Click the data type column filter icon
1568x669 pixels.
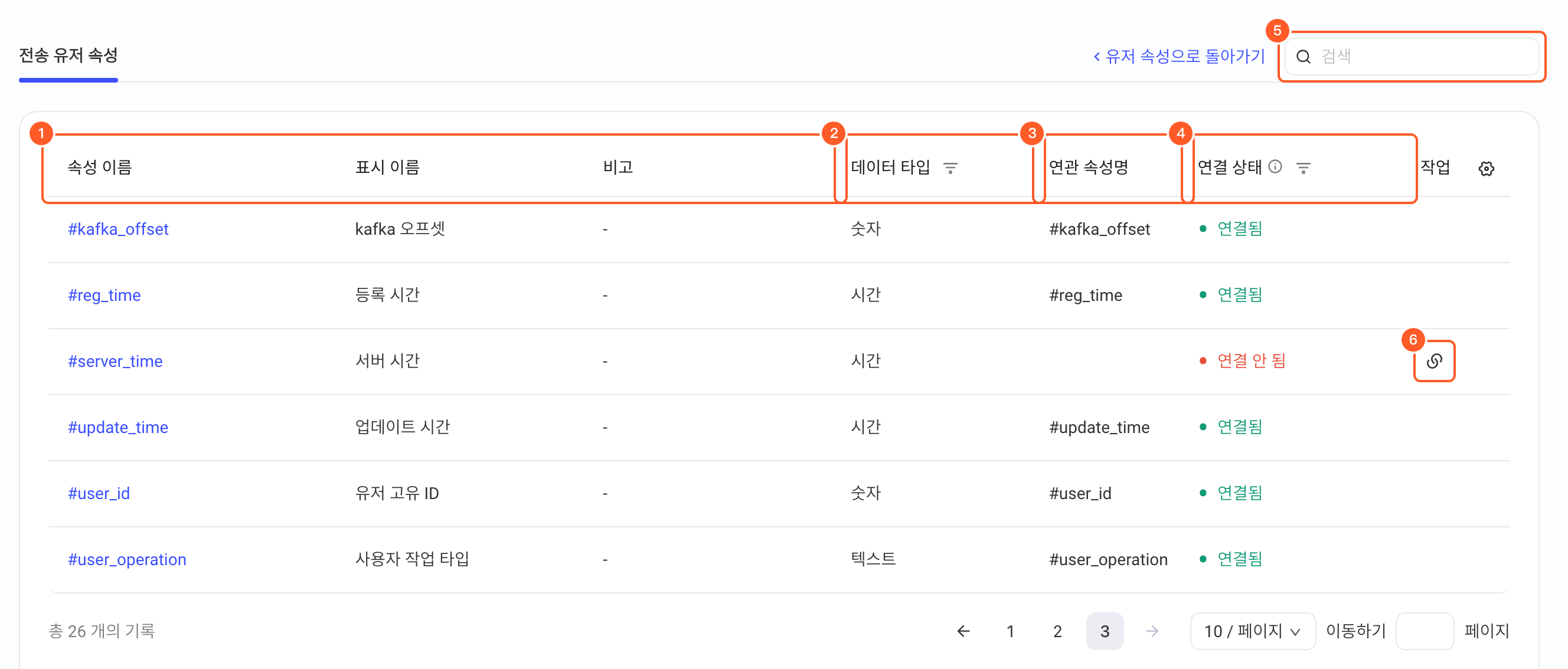point(950,168)
